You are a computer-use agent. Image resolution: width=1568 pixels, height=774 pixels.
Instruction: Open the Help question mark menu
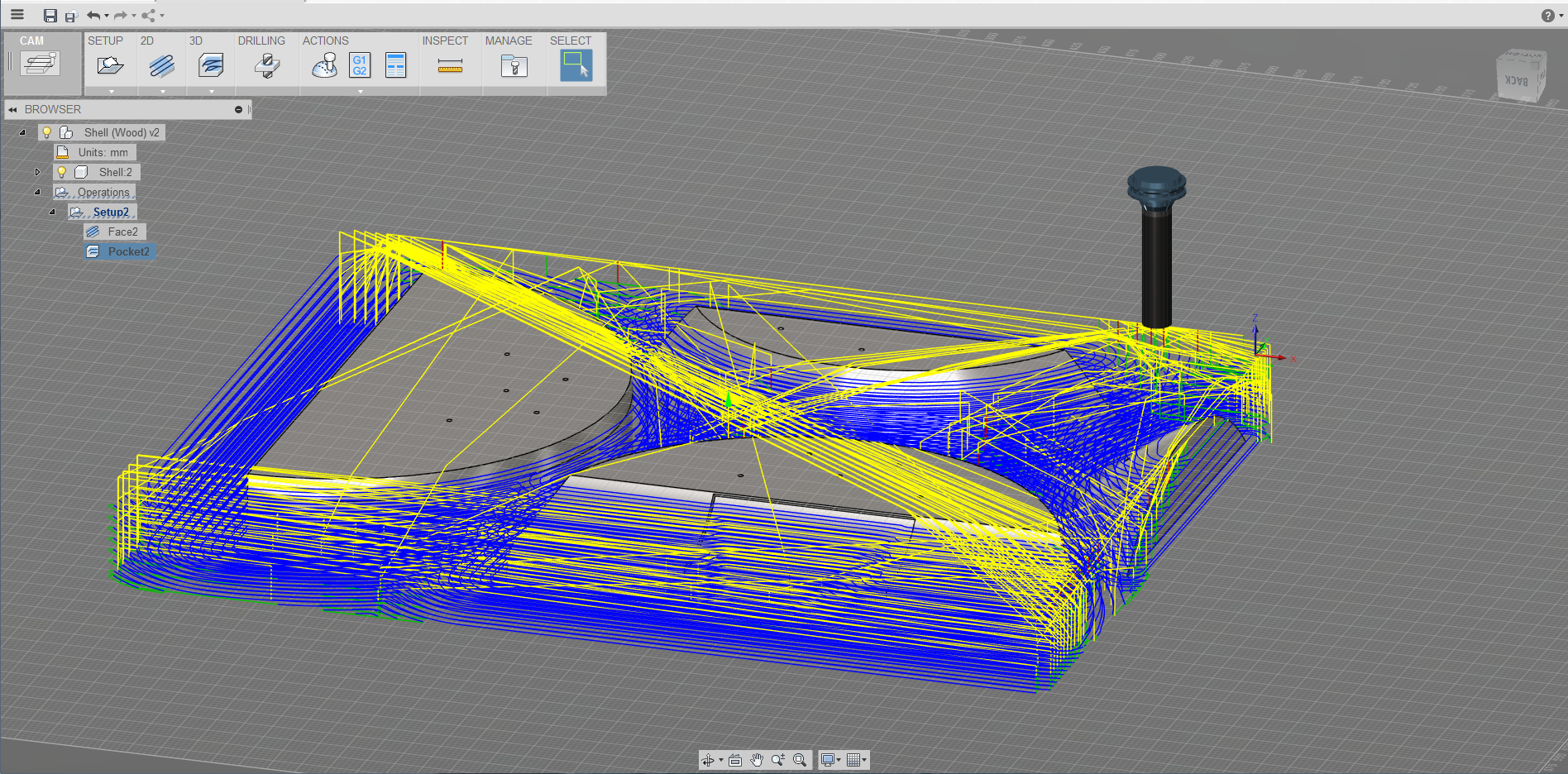coord(1548,16)
